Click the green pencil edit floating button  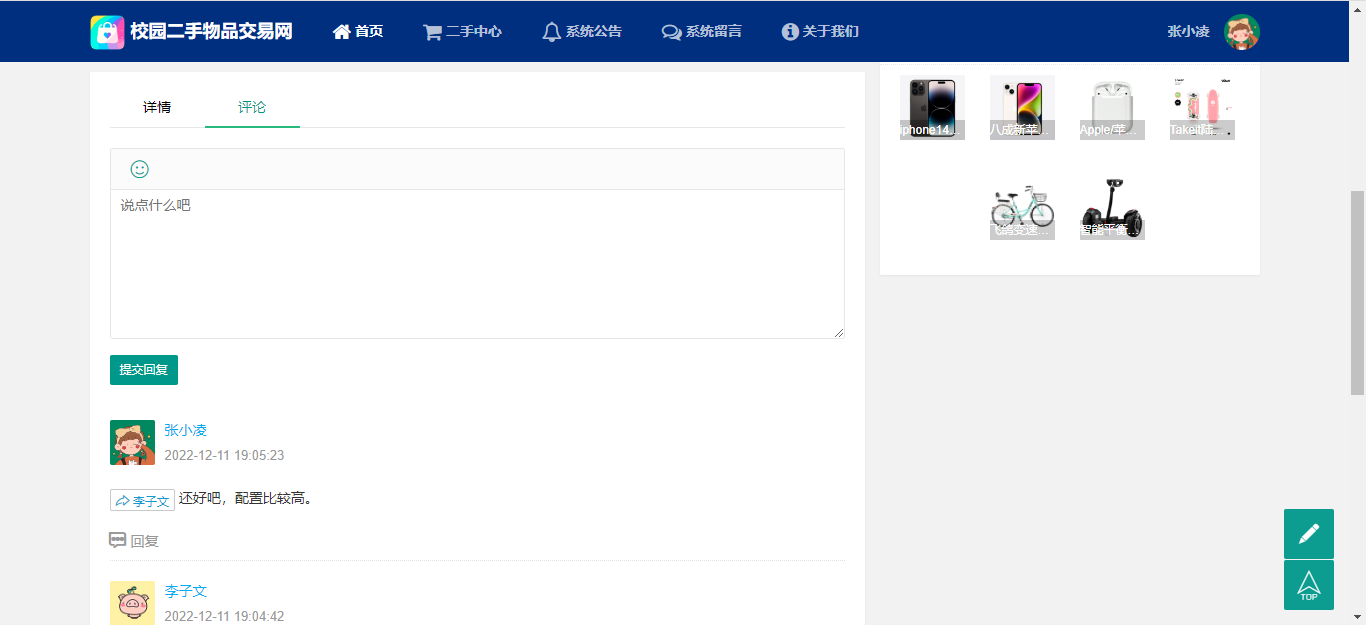1309,534
